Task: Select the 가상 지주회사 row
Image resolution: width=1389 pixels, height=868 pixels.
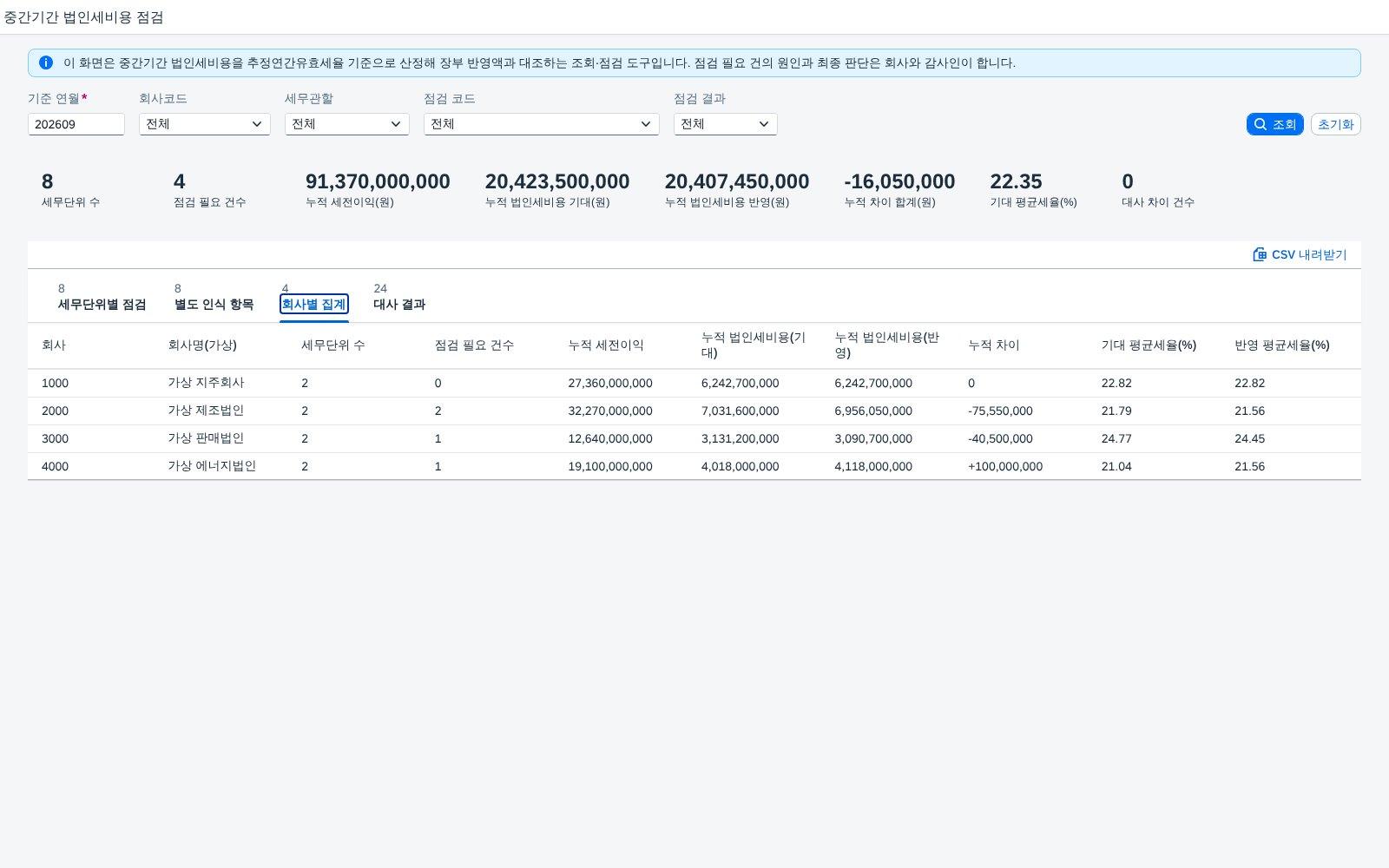Action: click(x=694, y=383)
